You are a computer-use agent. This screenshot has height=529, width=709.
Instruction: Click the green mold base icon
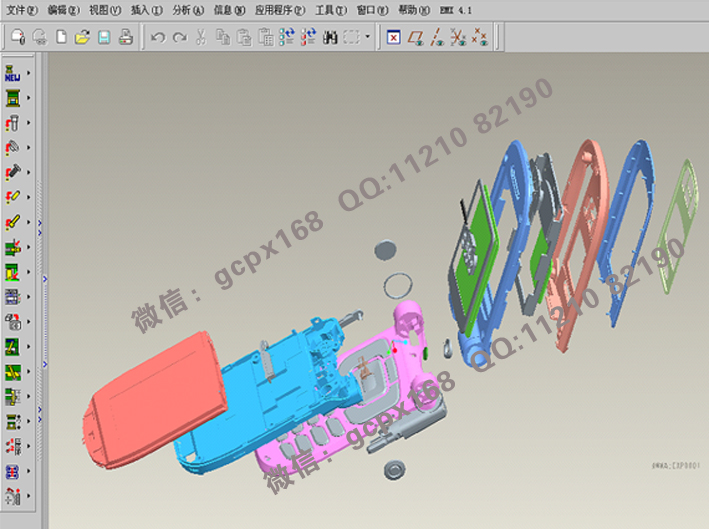(13, 98)
